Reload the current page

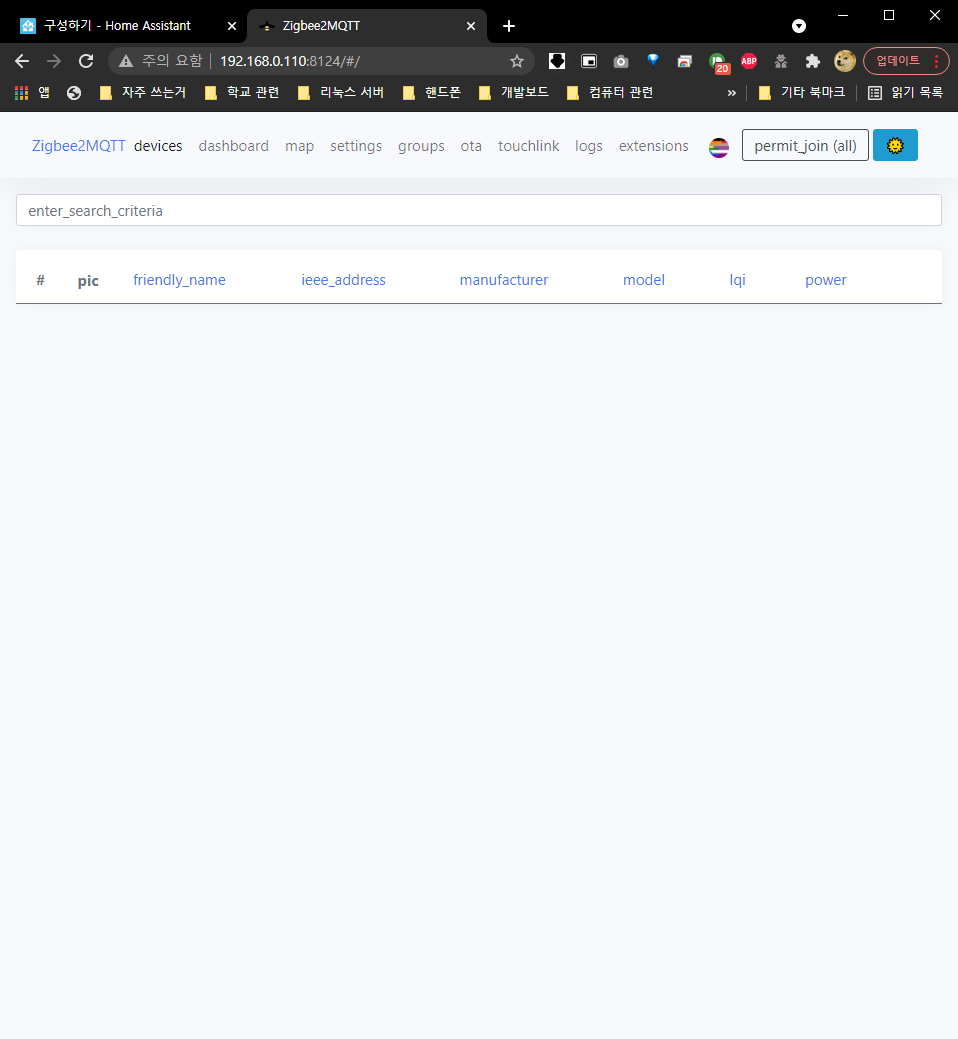pyautogui.click(x=86, y=61)
